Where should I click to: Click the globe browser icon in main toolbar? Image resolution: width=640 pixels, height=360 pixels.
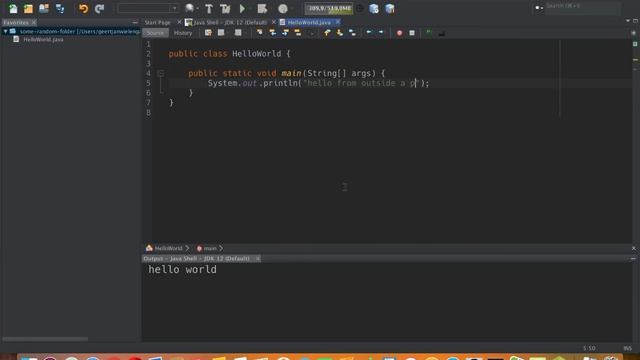[x=190, y=8]
